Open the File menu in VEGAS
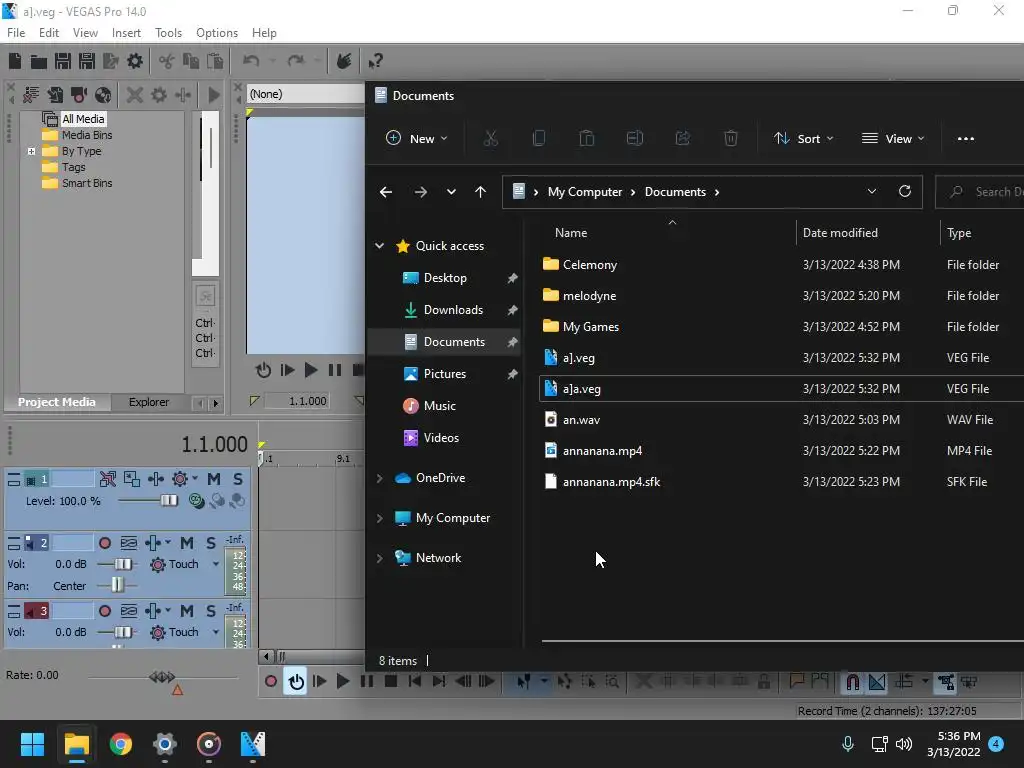 point(16,33)
